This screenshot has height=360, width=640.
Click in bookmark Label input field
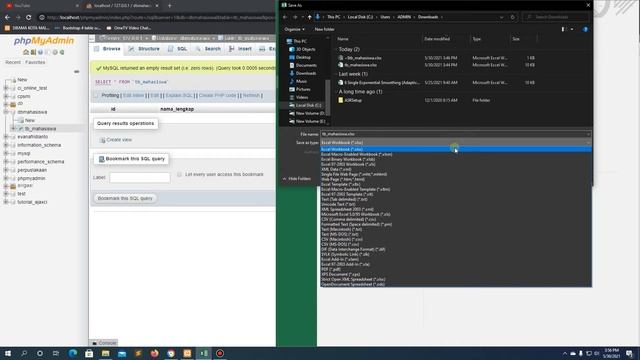140,178
